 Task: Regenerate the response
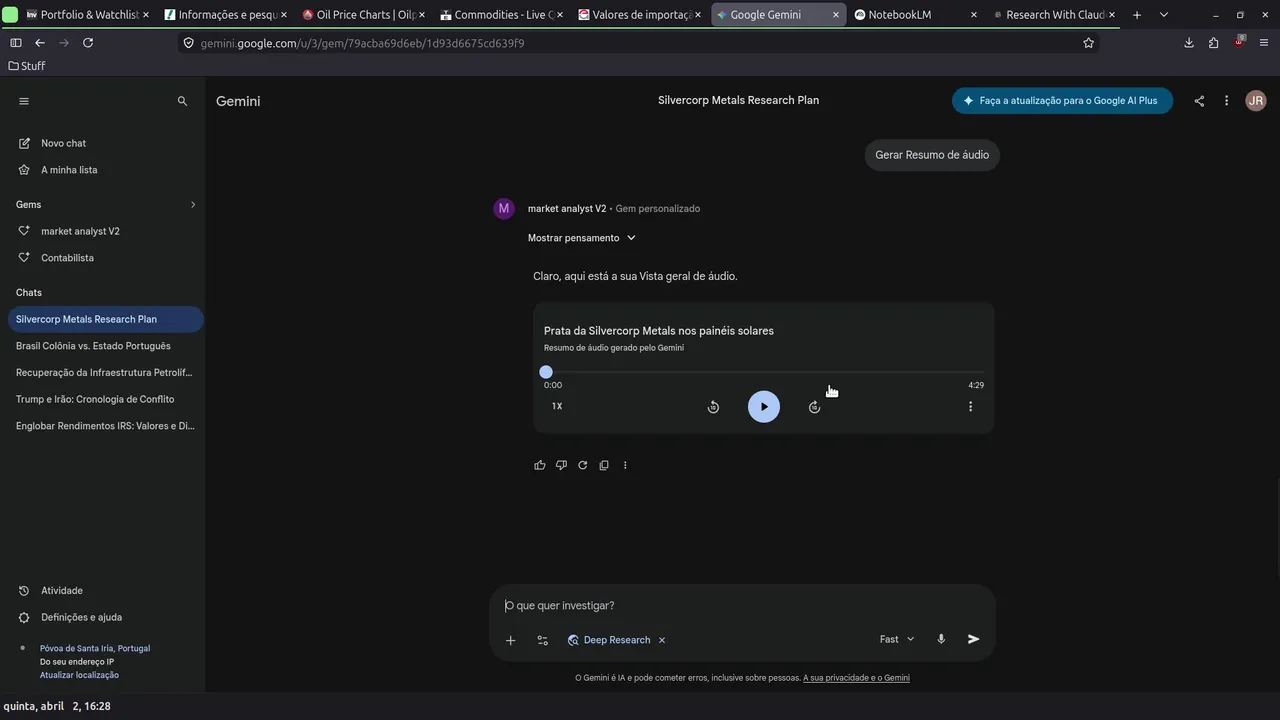pos(582,465)
